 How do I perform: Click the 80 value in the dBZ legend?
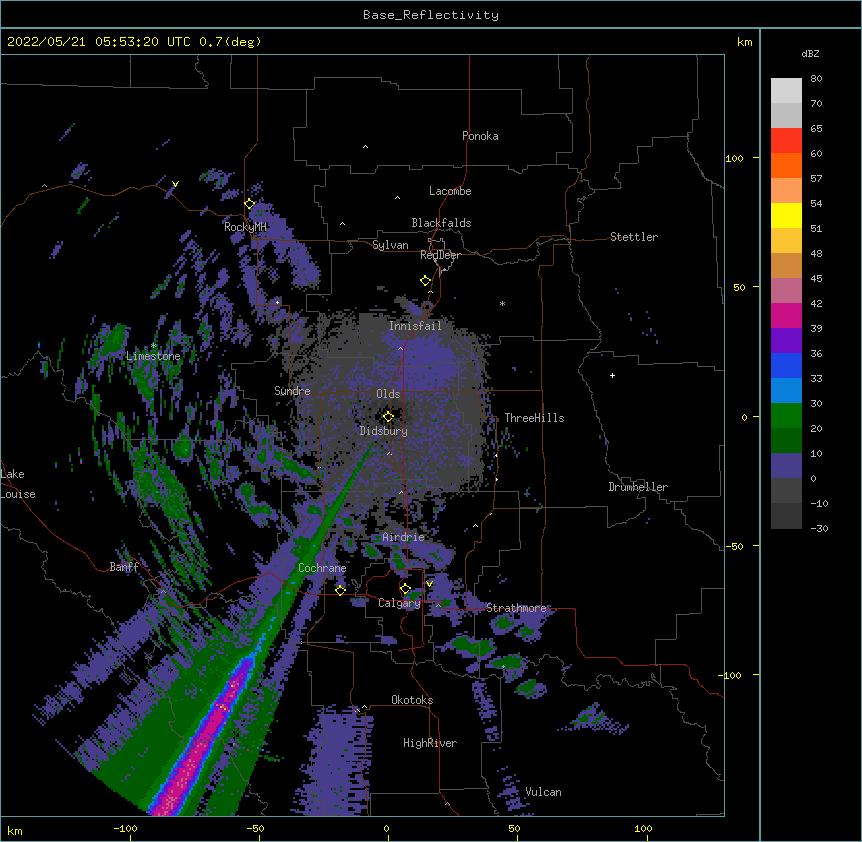click(x=816, y=79)
